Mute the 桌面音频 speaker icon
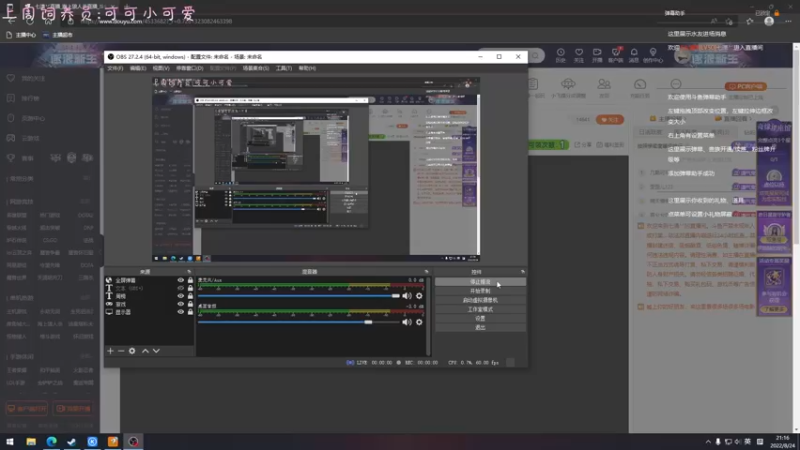The width and height of the screenshot is (800, 450). (x=407, y=322)
